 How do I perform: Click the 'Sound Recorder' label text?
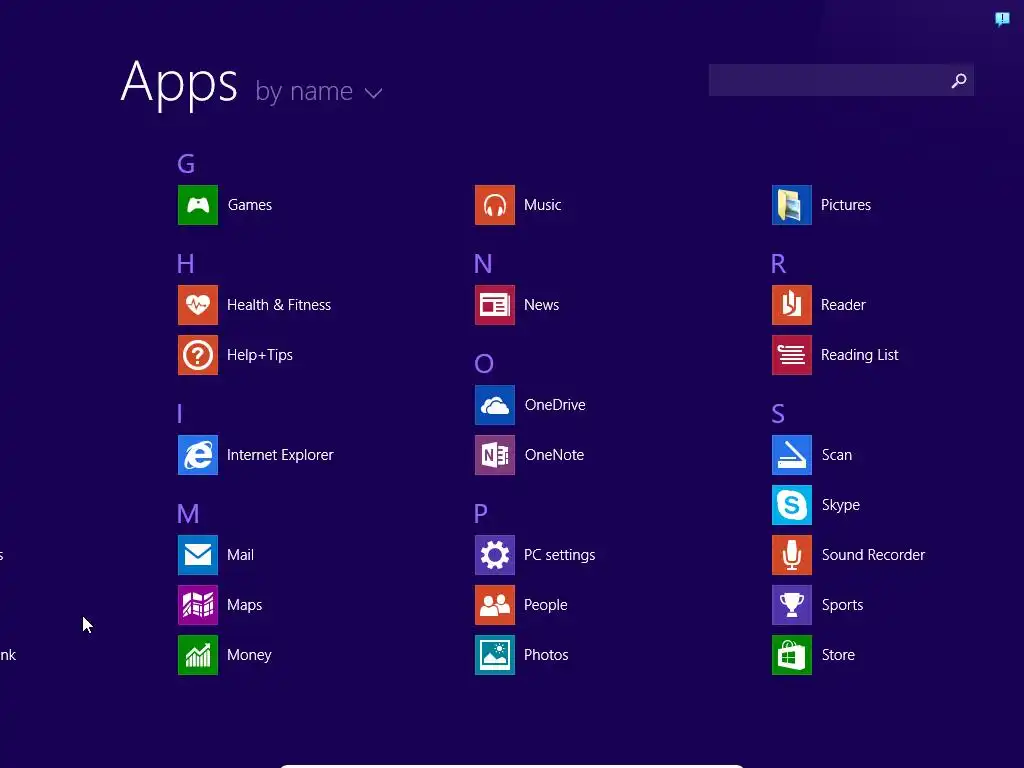[873, 555]
